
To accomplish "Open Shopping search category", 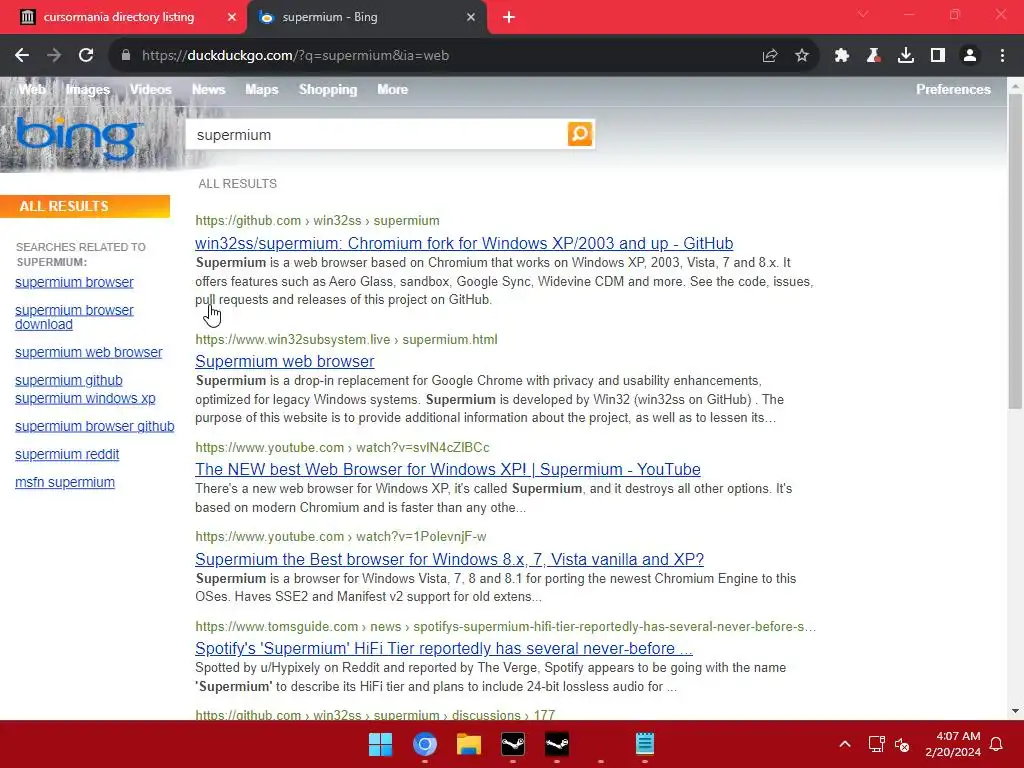I will pyautogui.click(x=328, y=89).
